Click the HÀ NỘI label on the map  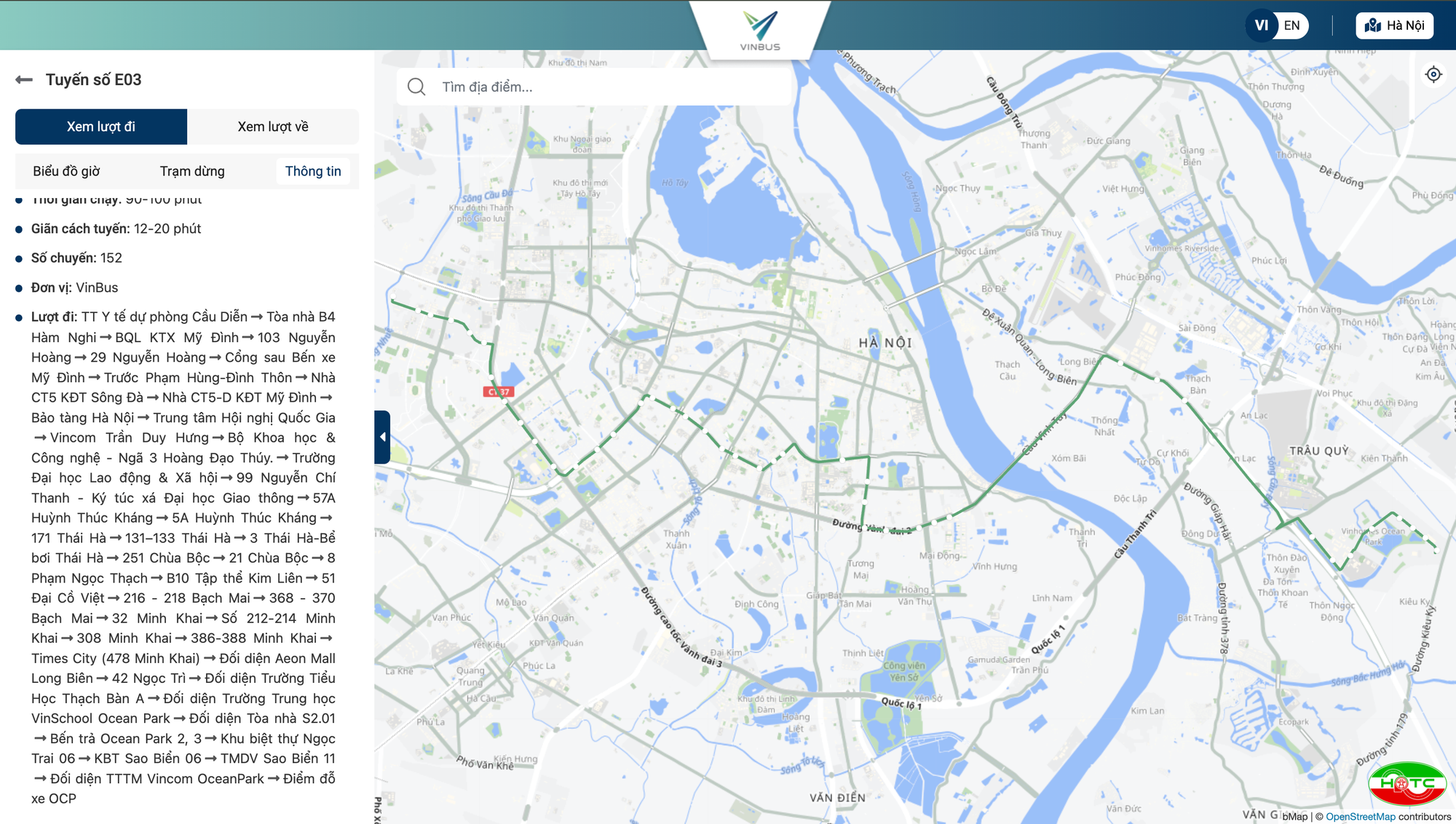tap(885, 343)
